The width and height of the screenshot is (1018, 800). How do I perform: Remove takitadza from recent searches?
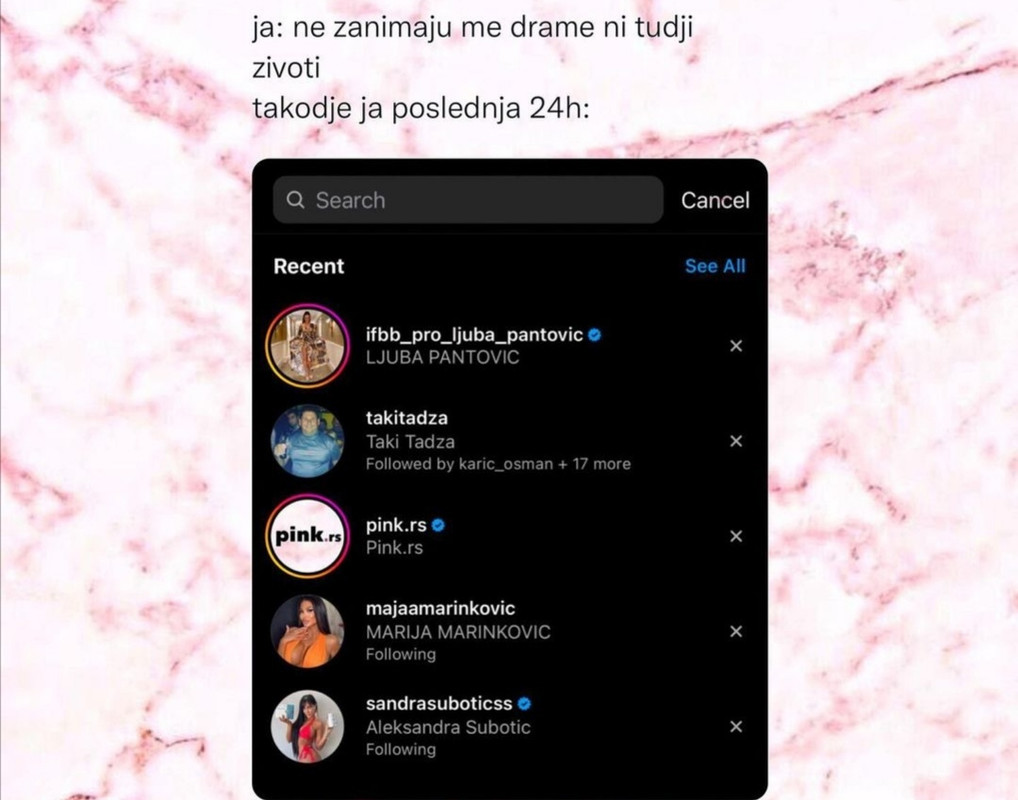point(736,441)
